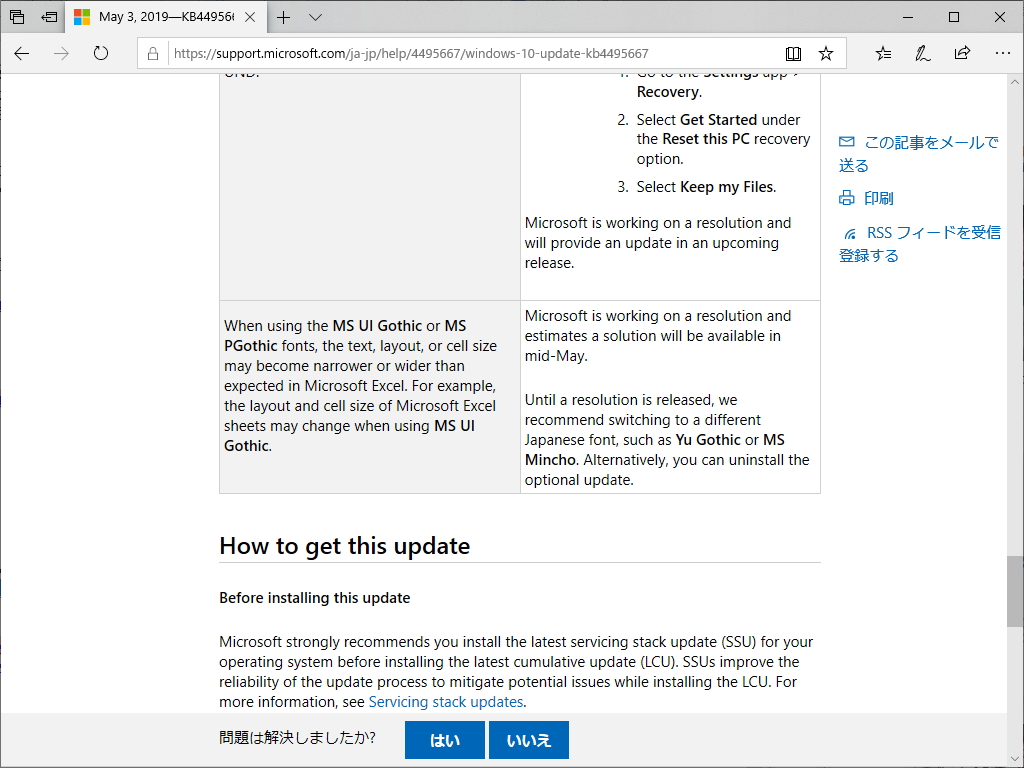
Task: Share this page icon
Action: tap(962, 53)
